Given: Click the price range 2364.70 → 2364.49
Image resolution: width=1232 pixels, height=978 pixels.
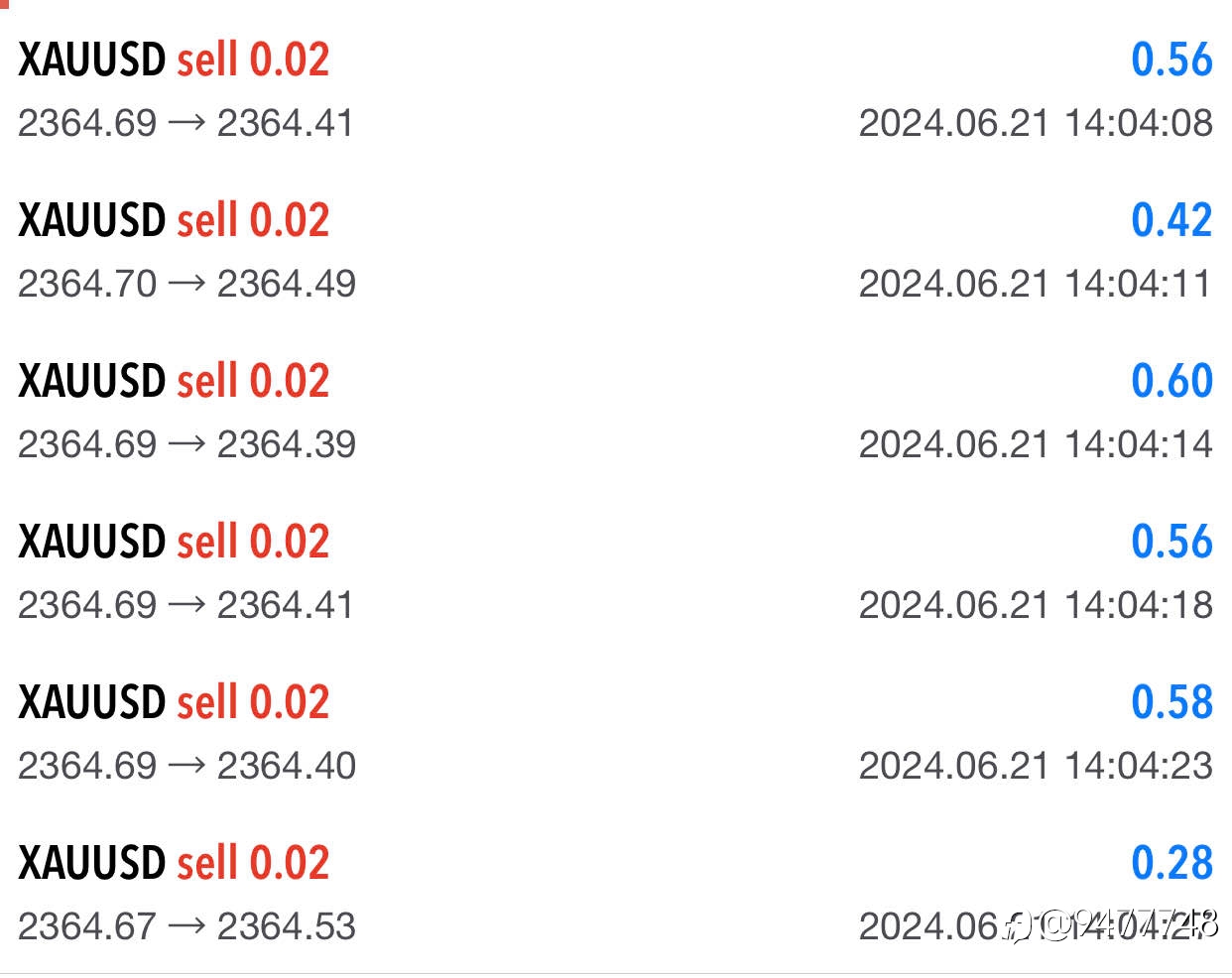Looking at the screenshot, I should pos(186,284).
